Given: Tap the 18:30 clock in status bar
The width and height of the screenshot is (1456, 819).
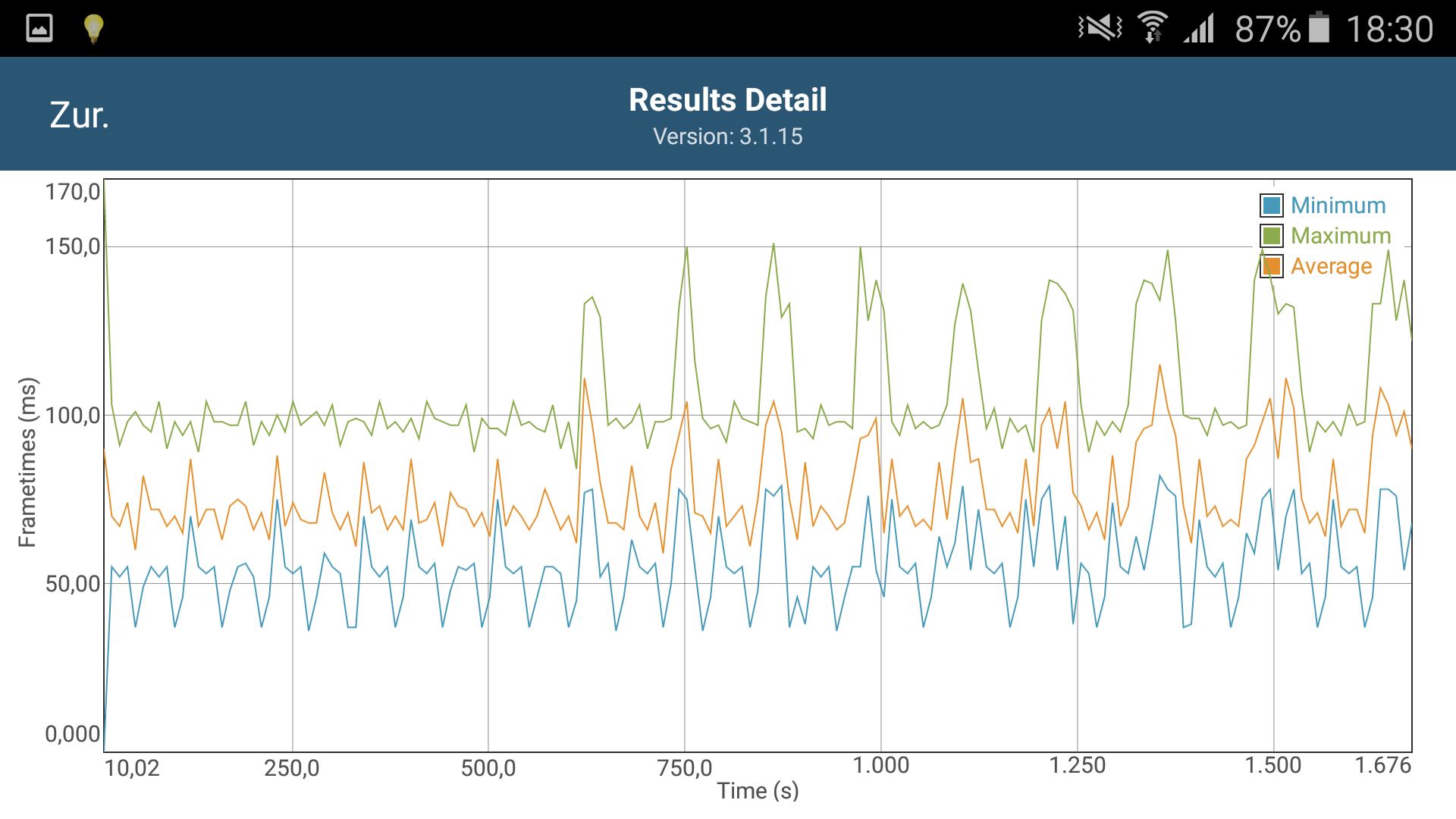Looking at the screenshot, I should tap(1389, 29).
